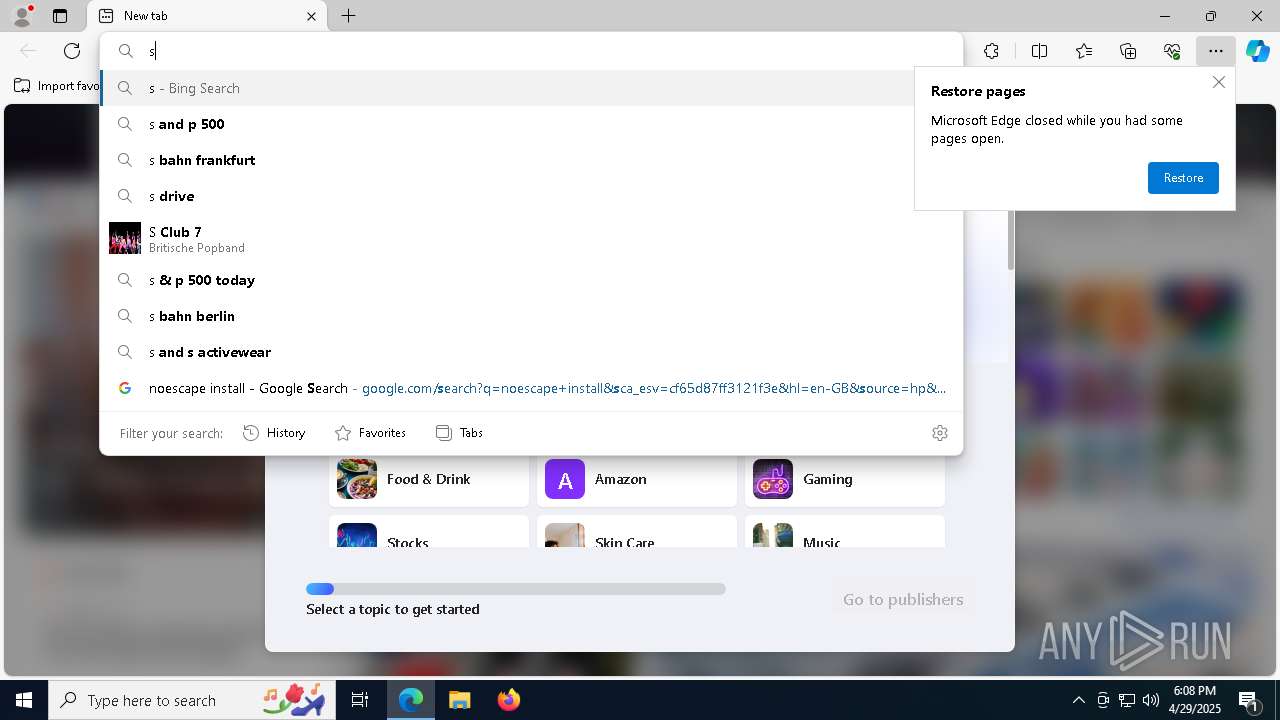The image size is (1280, 720).
Task: Open search suggestion settings gear
Action: coord(940,433)
